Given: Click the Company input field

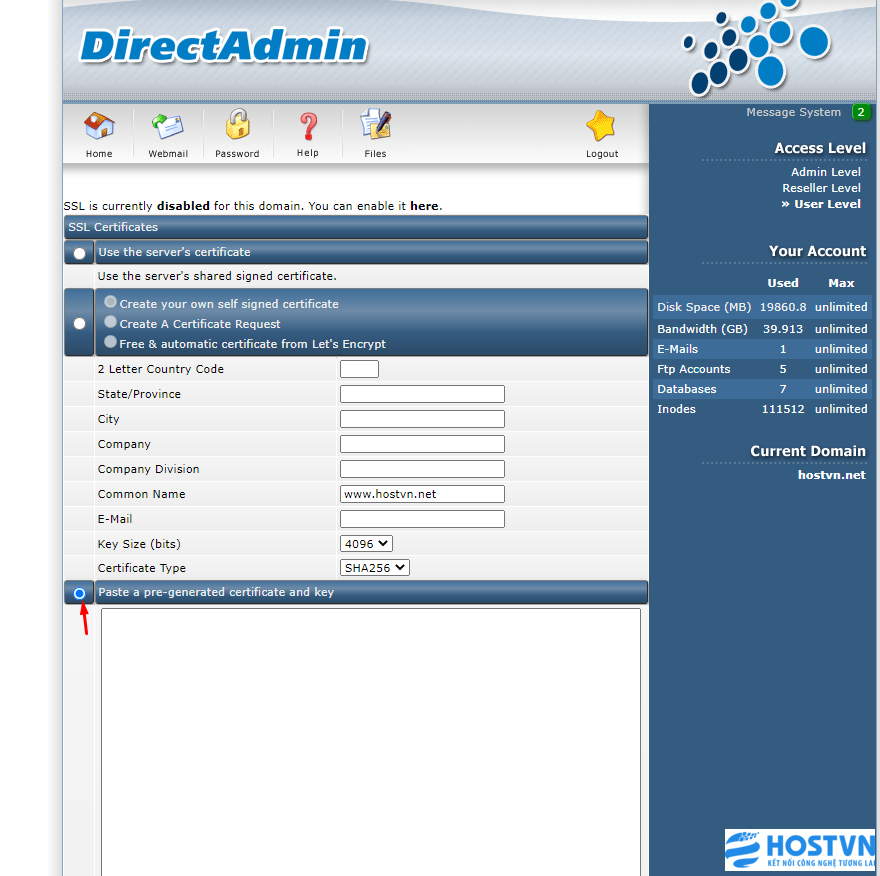Looking at the screenshot, I should click(422, 444).
